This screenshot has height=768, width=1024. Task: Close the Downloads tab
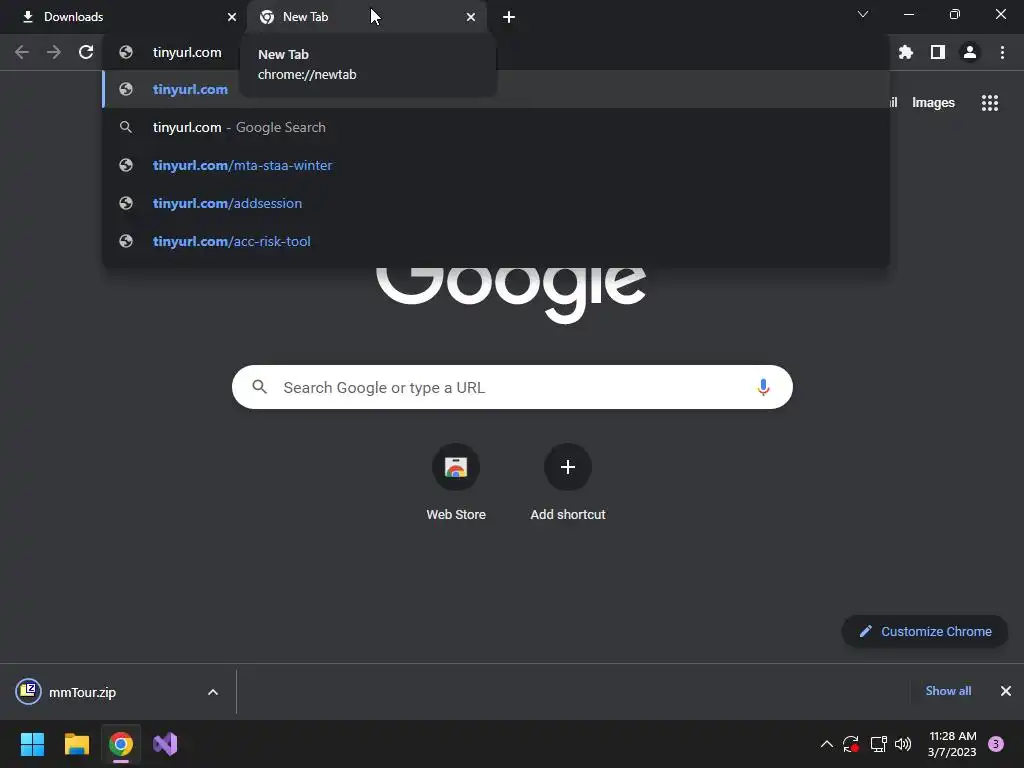point(232,17)
